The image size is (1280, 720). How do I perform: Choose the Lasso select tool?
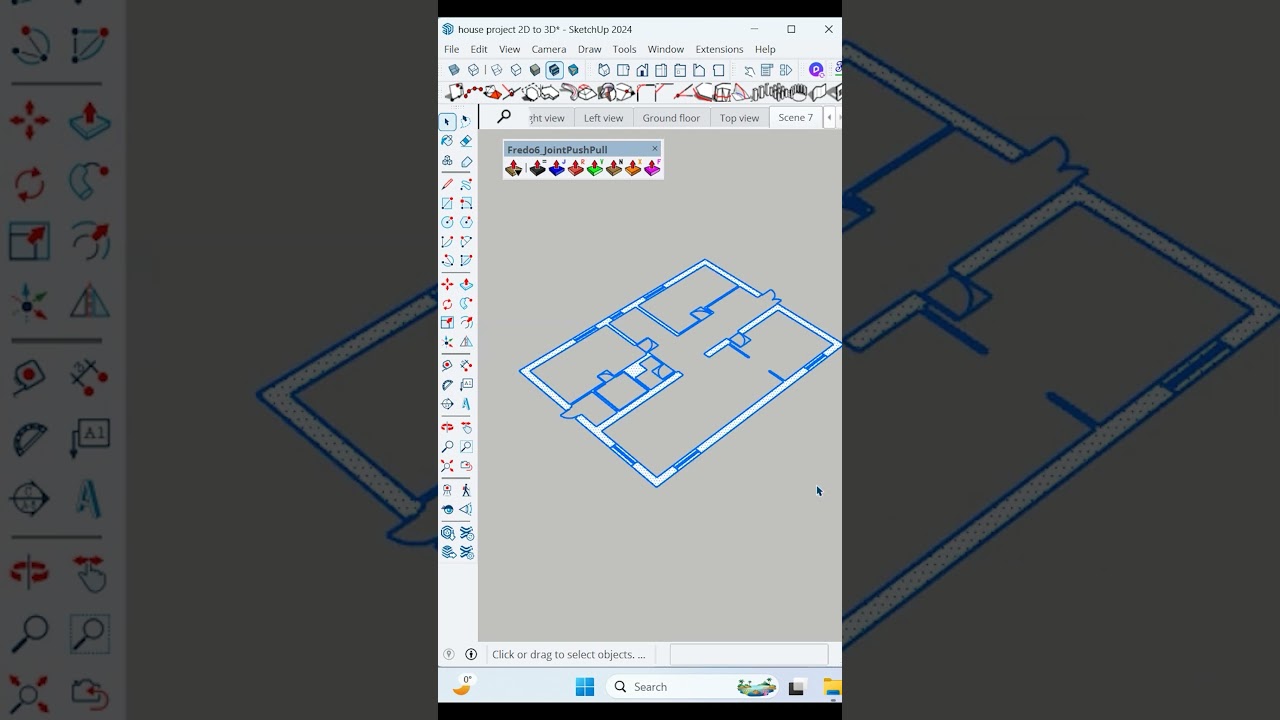coord(466,122)
